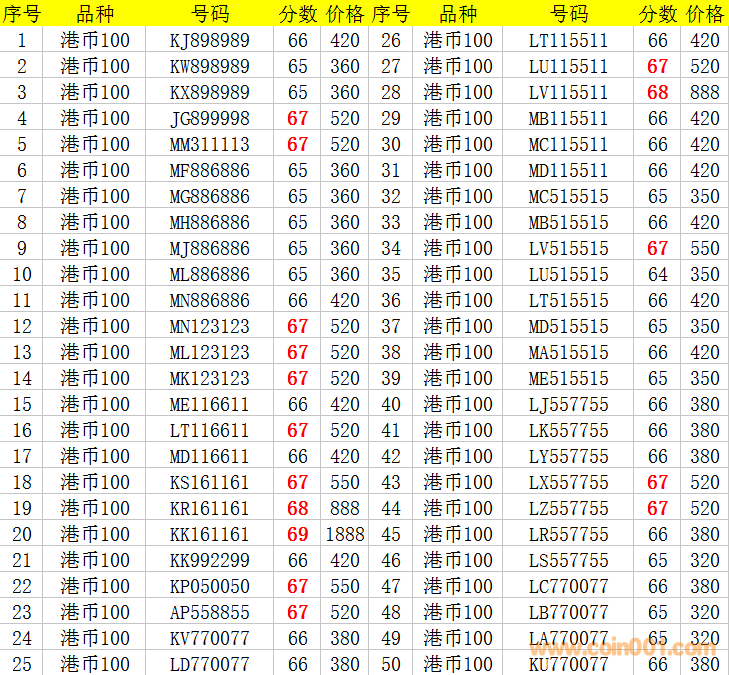Click serial number LD770077 in last row
The height and width of the screenshot is (675, 729).
click(209, 664)
